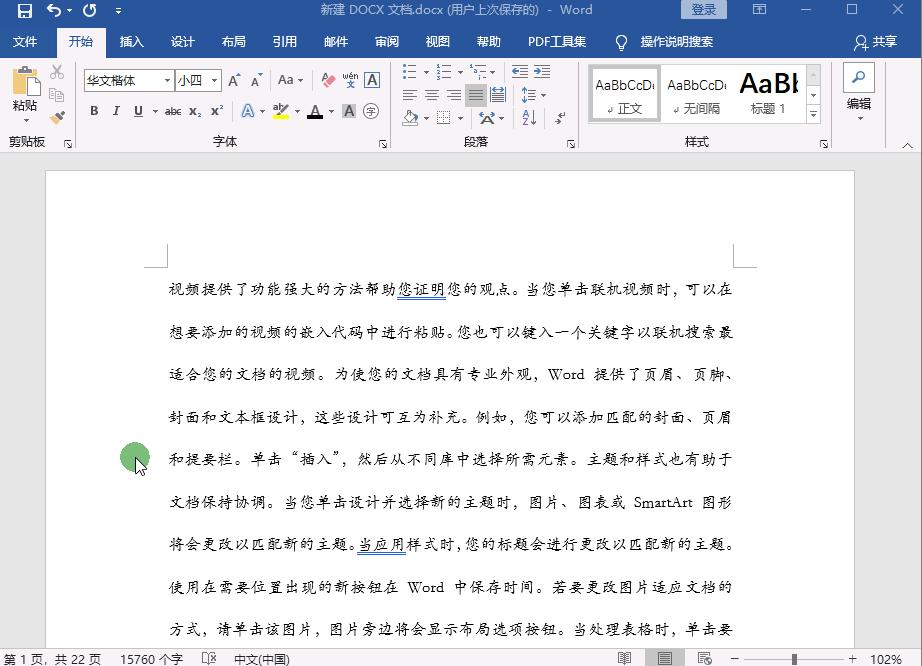922x666 pixels.
Task: Toggle center paragraph alignment
Action: 430,94
